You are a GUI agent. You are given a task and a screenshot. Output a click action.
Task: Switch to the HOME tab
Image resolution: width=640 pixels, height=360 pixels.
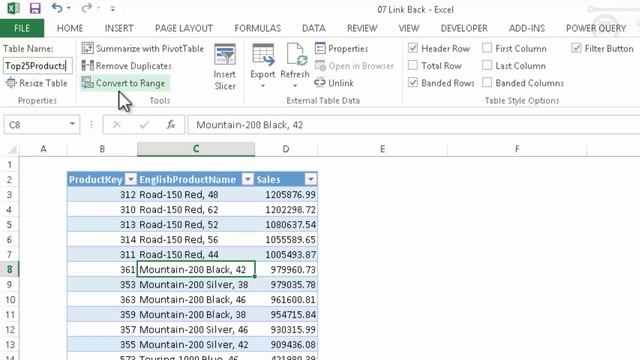point(70,28)
